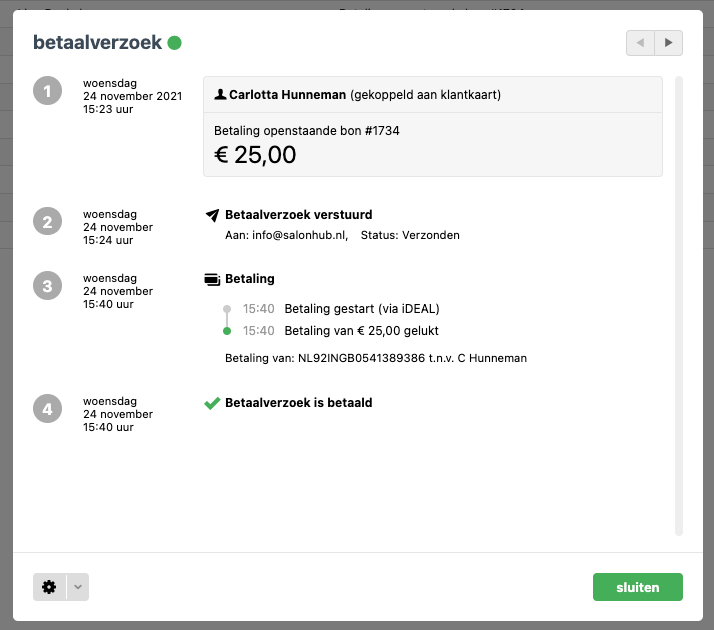714x630 pixels.
Task: Click the dialog's vertical scrollbar
Action: [679, 300]
